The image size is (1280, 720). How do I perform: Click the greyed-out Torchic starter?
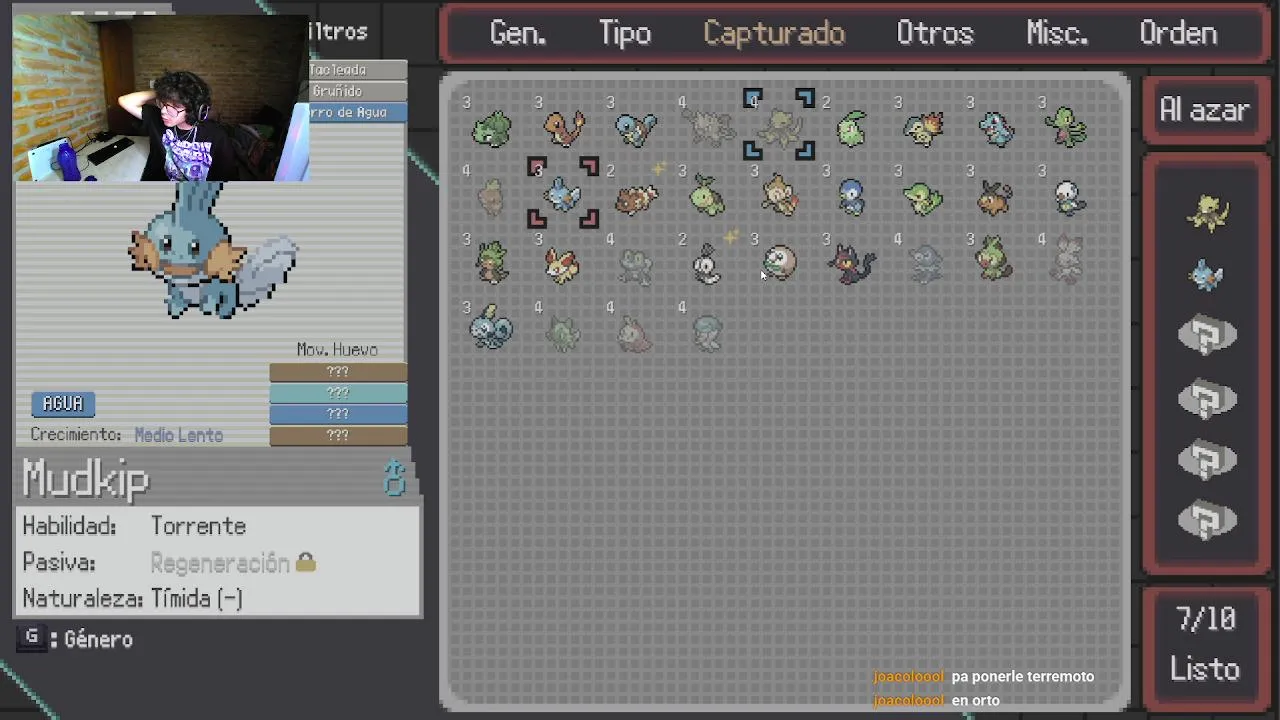pyautogui.click(x=491, y=198)
